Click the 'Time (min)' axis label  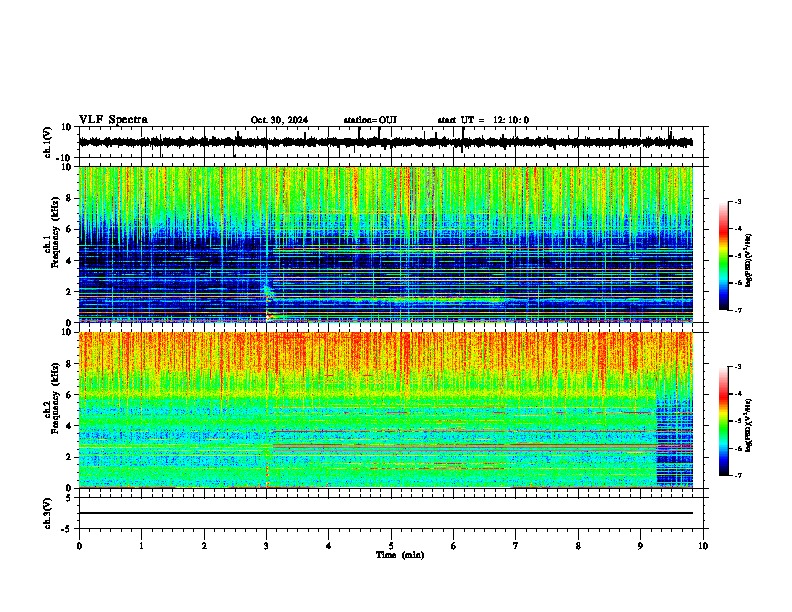click(x=400, y=555)
